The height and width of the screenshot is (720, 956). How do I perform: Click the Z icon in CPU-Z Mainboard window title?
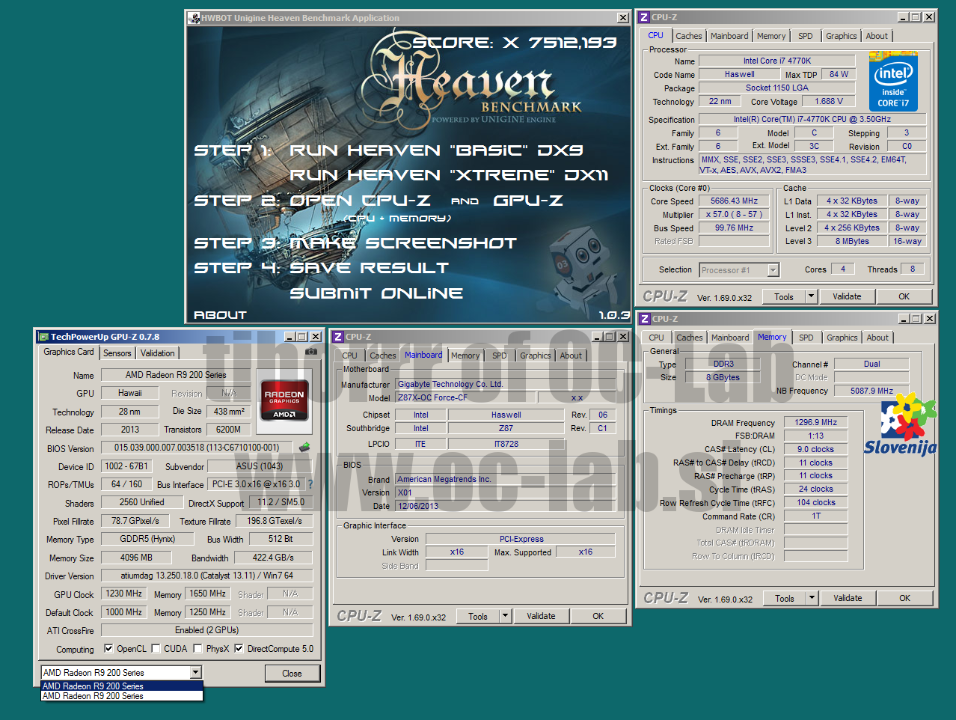(338, 337)
